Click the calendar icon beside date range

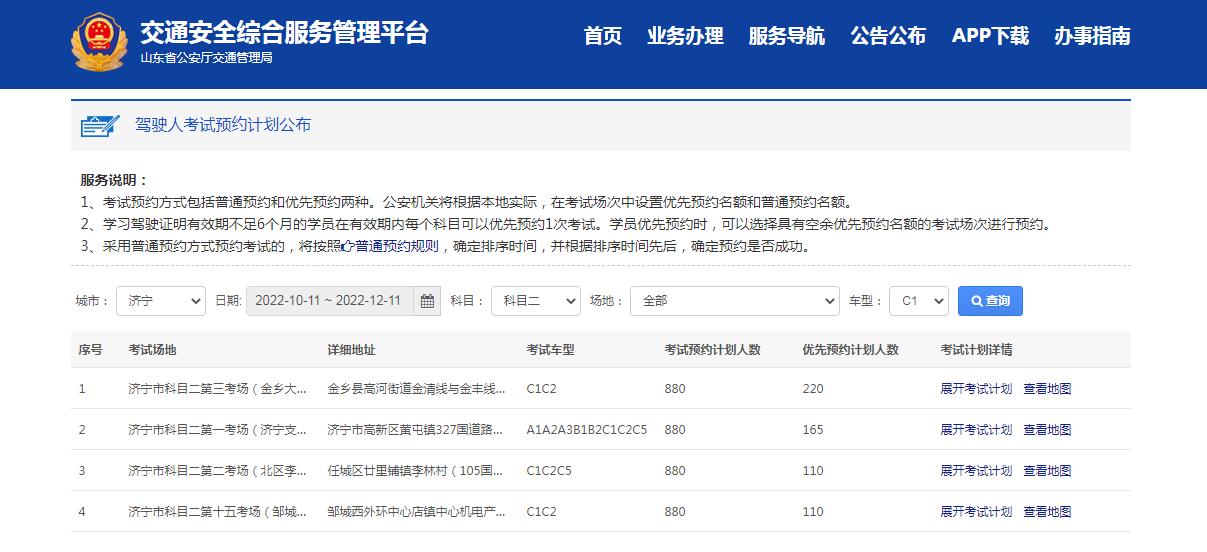(427, 301)
